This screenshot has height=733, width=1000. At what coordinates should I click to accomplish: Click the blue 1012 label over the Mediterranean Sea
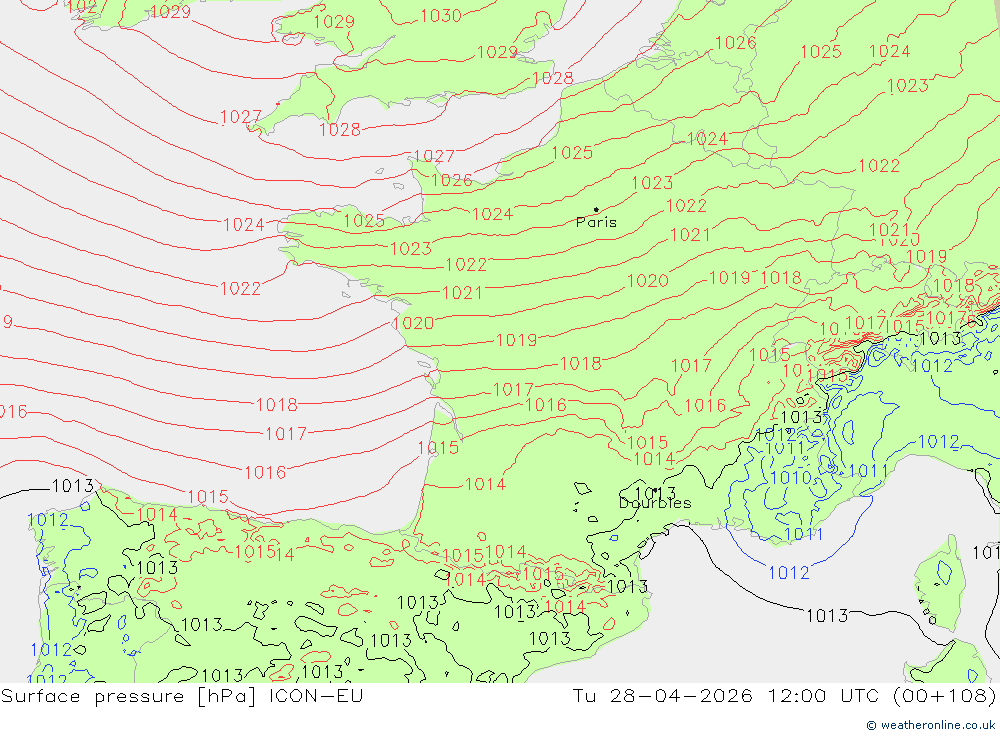click(x=789, y=573)
